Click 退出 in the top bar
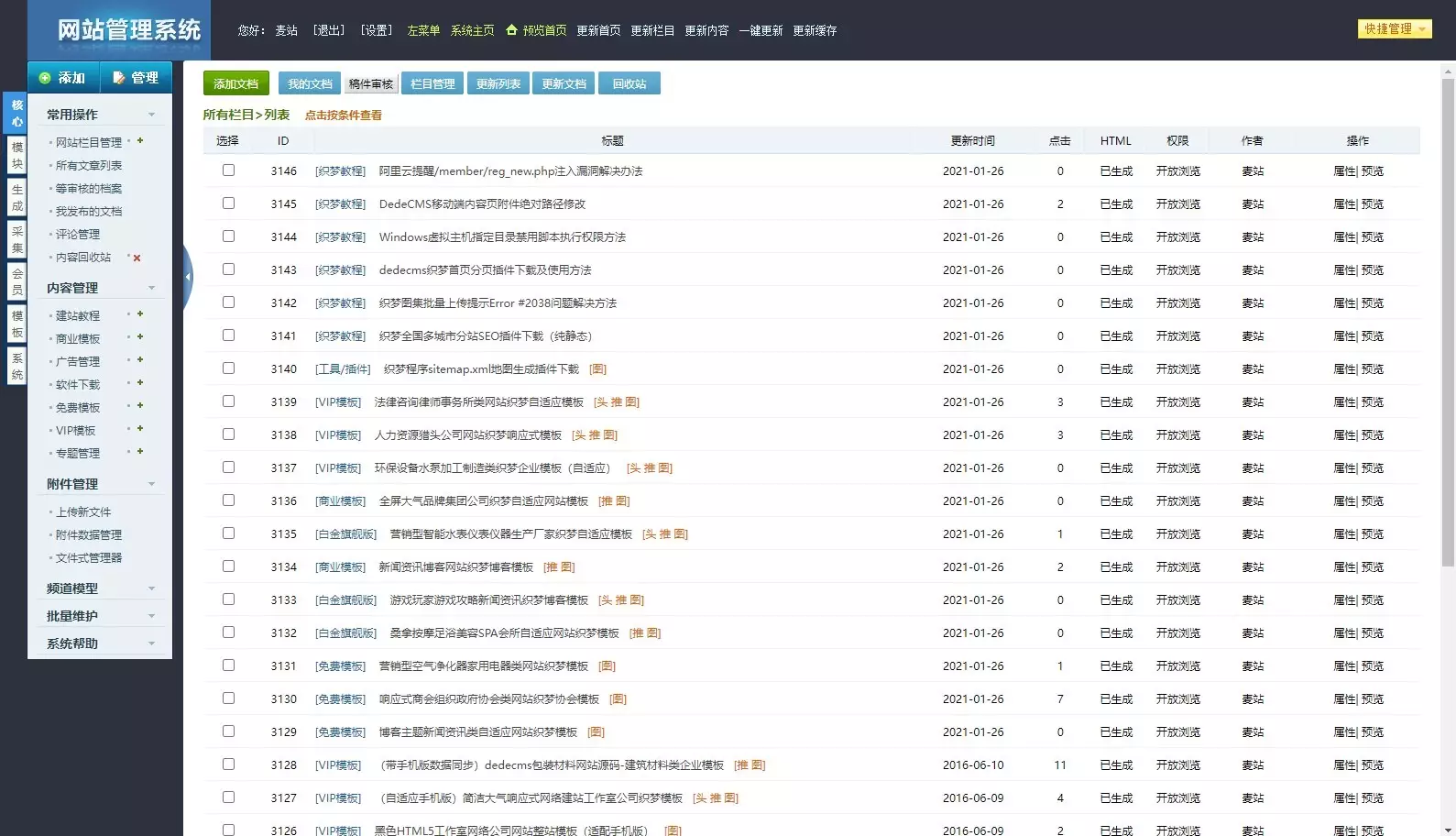This screenshot has height=836, width=1456. [x=329, y=30]
